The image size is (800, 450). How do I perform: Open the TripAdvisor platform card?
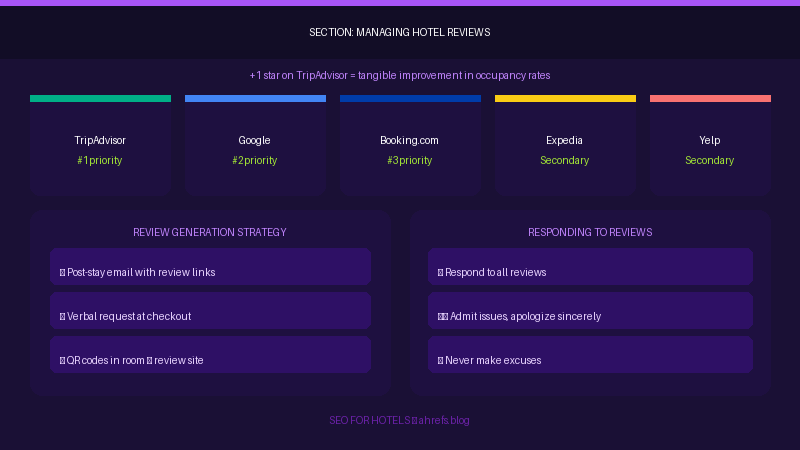[x=101, y=145]
